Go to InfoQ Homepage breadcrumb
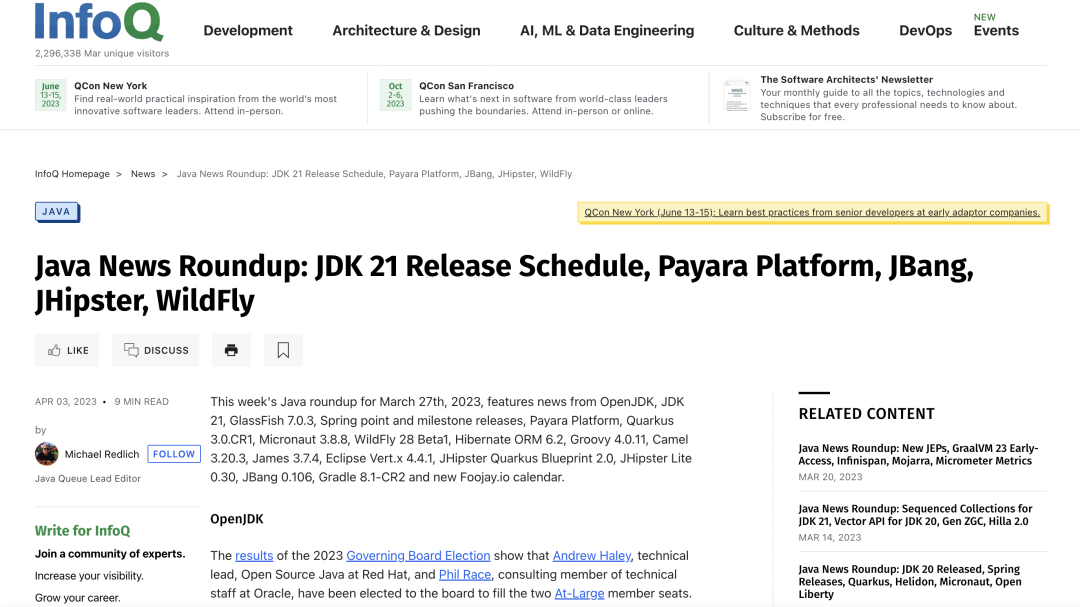The image size is (1080, 607). [72, 174]
